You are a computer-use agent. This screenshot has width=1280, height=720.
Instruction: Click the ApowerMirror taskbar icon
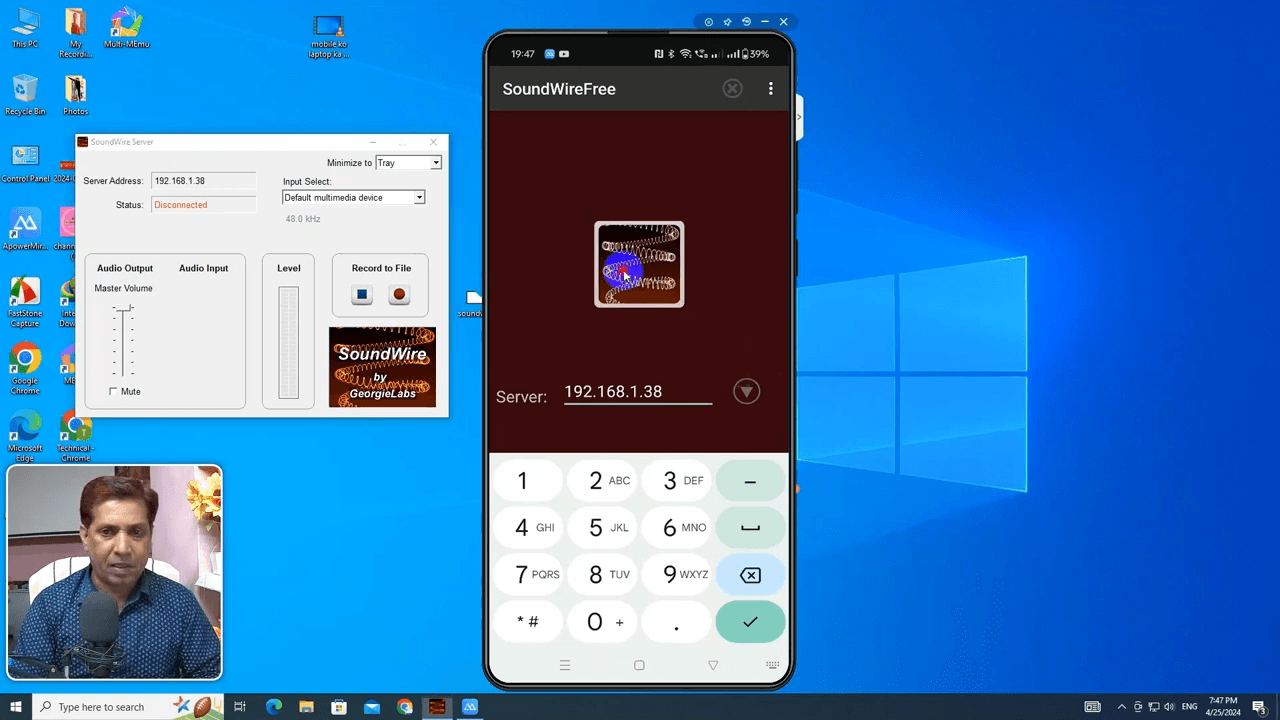(x=470, y=707)
